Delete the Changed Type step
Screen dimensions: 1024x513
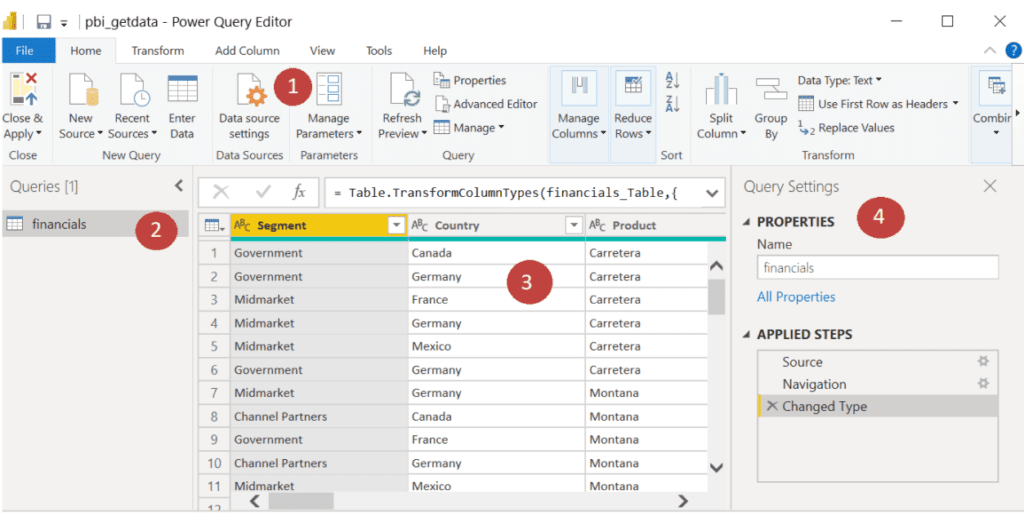(x=772, y=406)
